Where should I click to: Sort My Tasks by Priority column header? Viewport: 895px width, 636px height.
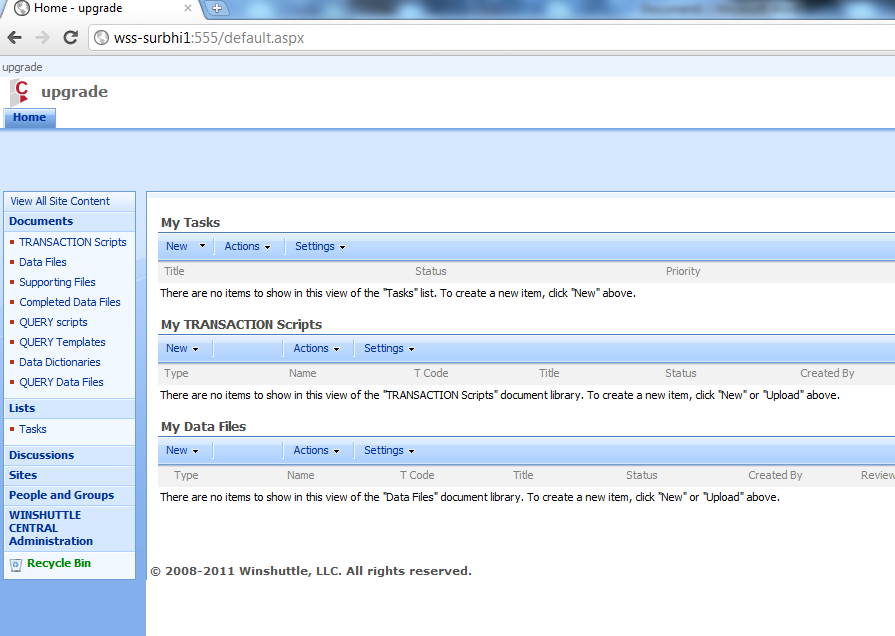pyautogui.click(x=683, y=271)
